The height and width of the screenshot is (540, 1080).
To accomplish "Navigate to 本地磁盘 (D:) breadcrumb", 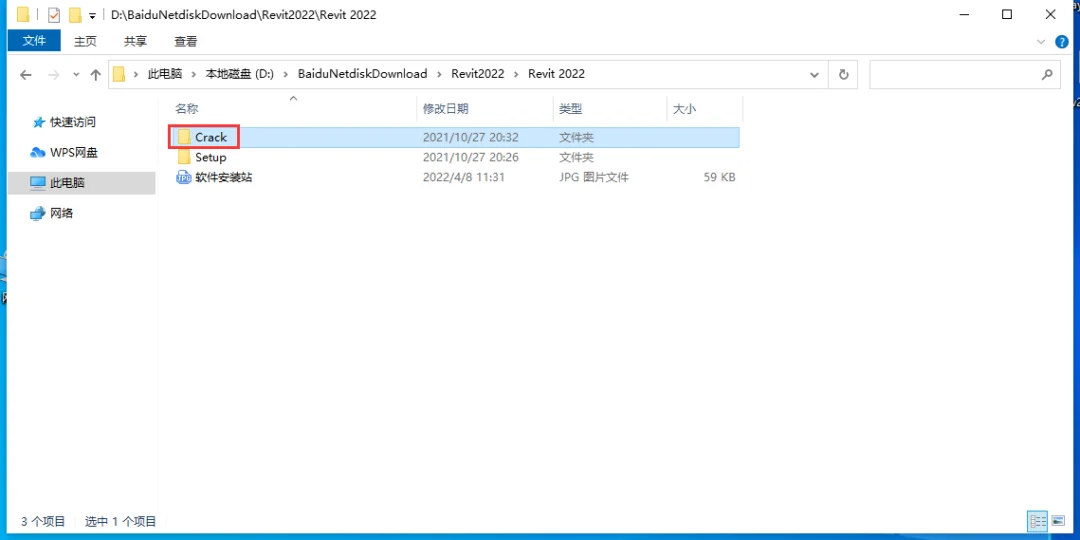I will click(240, 74).
